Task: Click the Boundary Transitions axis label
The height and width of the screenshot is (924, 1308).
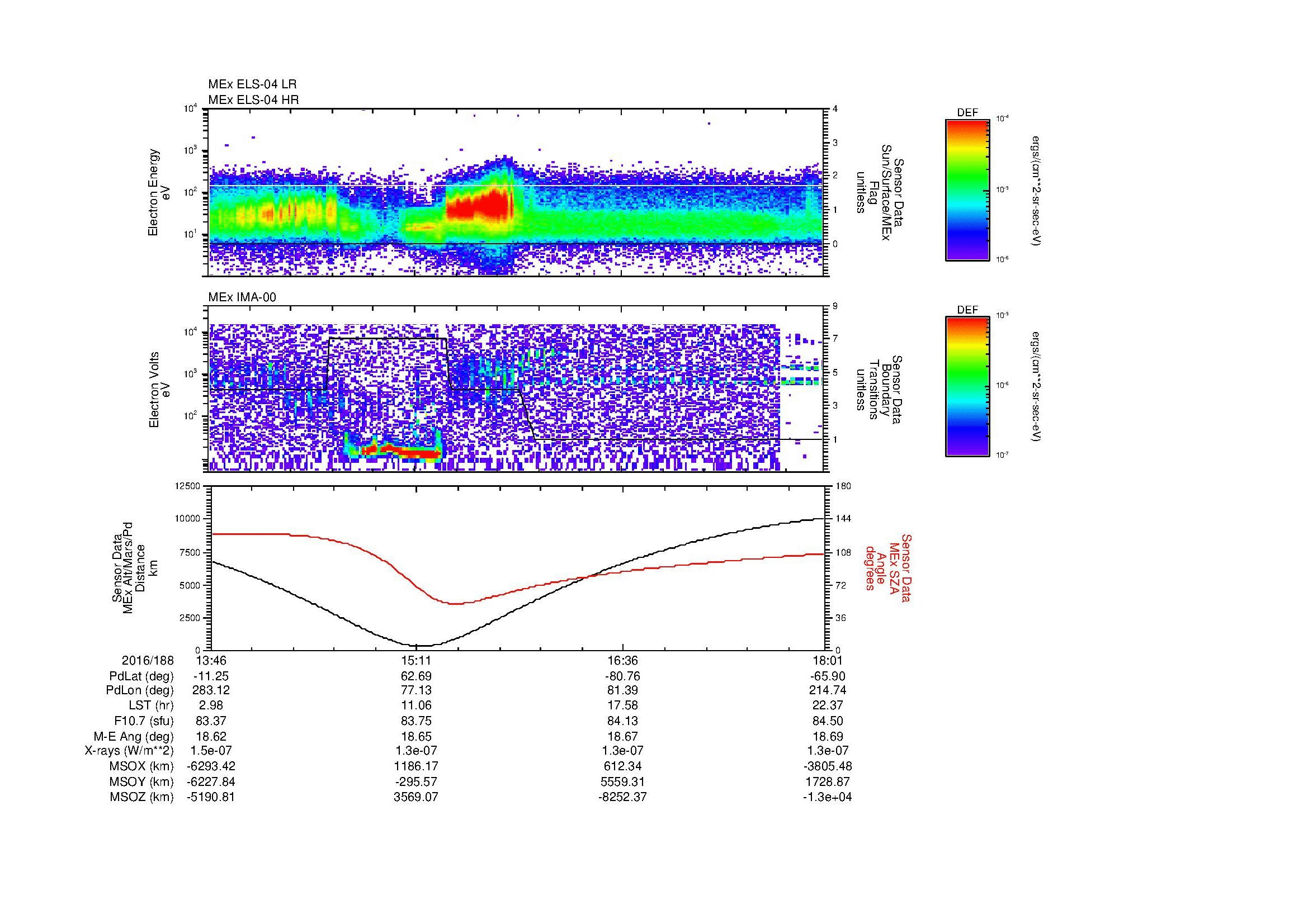Action: [880, 391]
